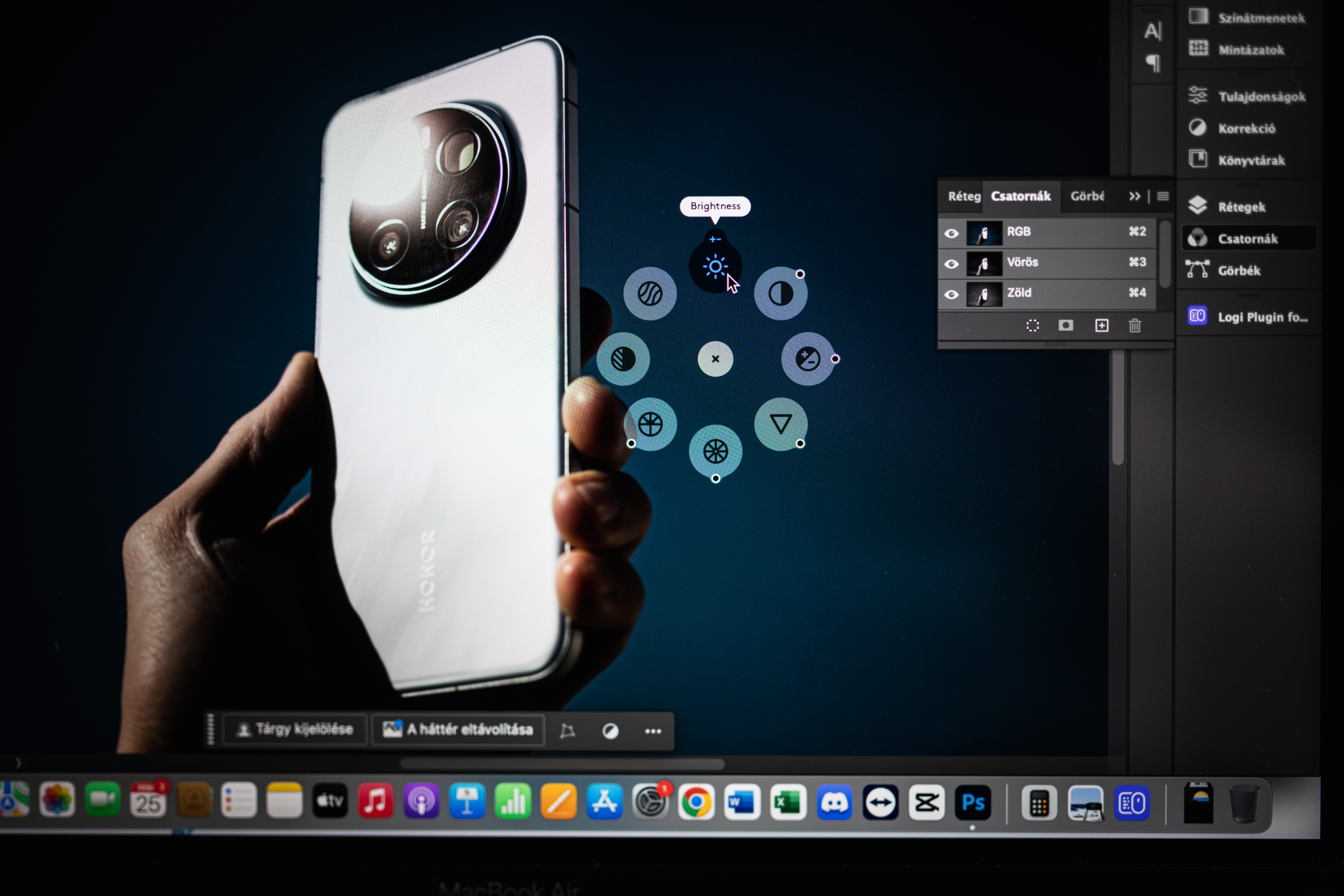Click the adjustment layer circle icon in taskbar
Viewport: 1344px width, 896px height.
coord(610,731)
